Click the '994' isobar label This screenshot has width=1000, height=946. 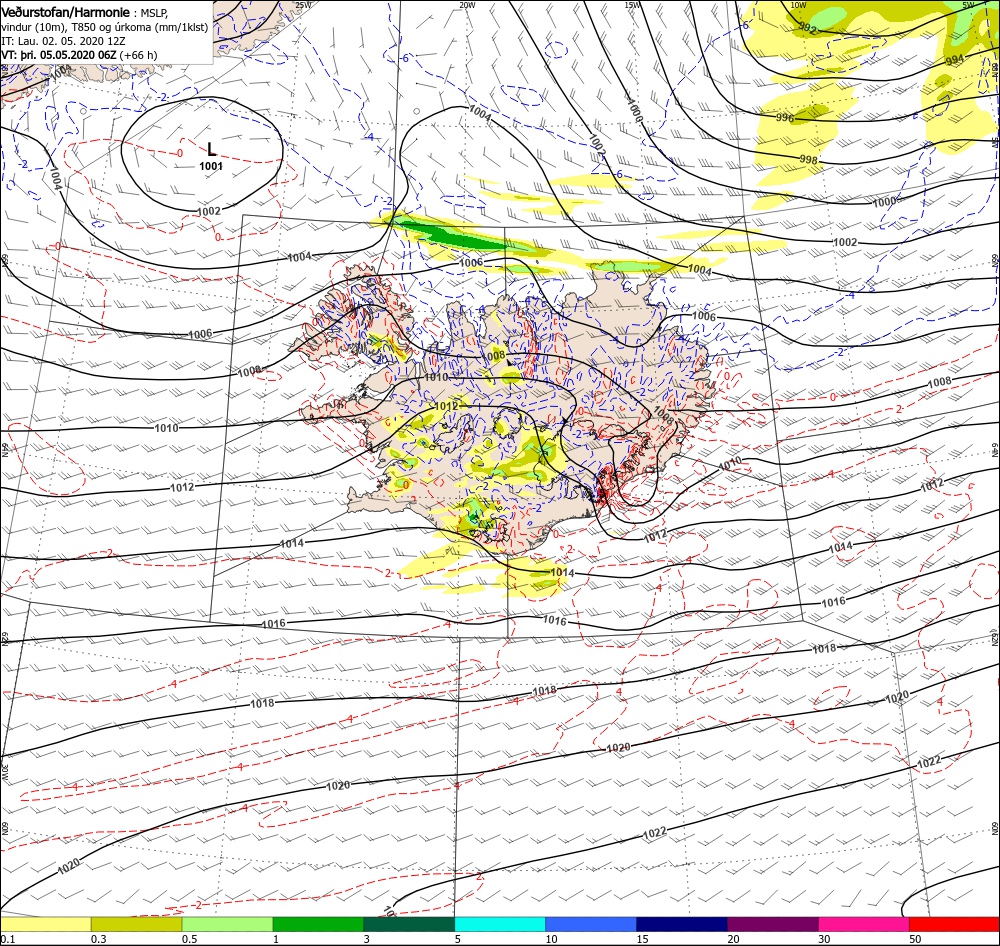click(955, 60)
